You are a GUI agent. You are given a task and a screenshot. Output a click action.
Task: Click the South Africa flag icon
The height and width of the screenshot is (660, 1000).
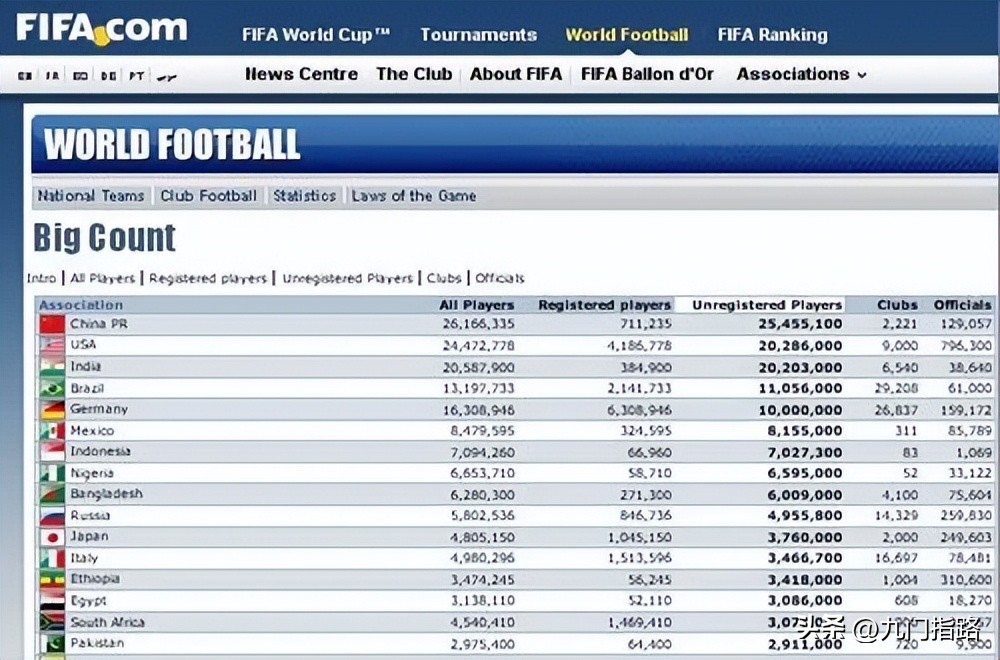[52, 622]
